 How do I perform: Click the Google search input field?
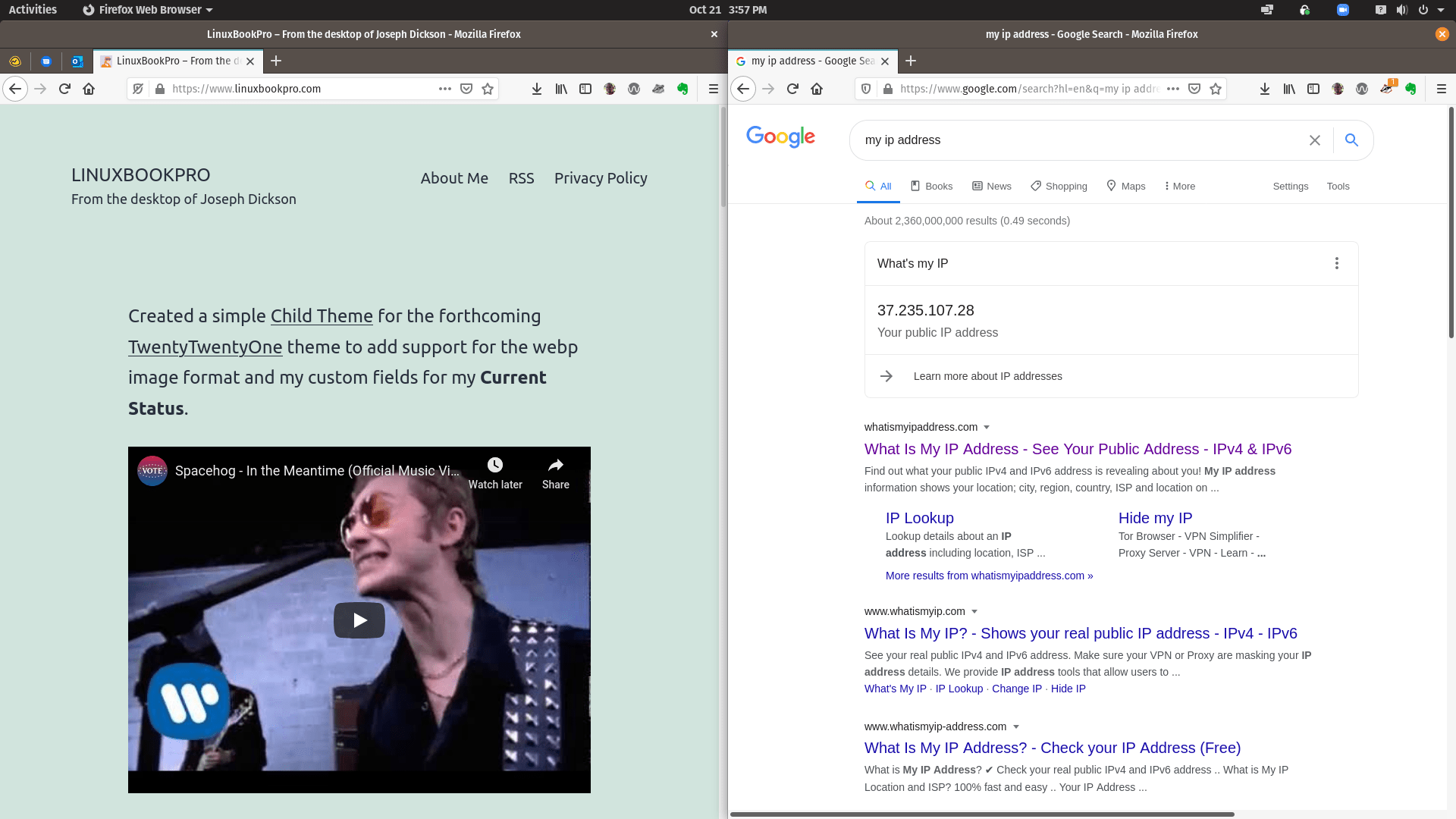pos(1081,140)
